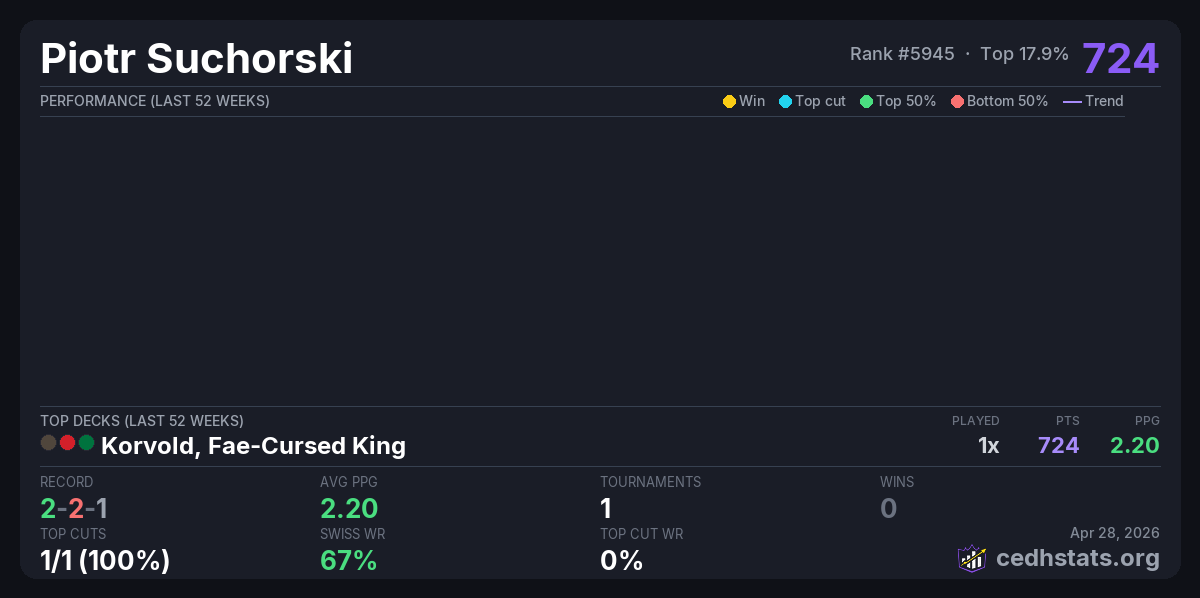Click the green Top 50% legend dot
This screenshot has width=1200, height=598.
click(866, 101)
